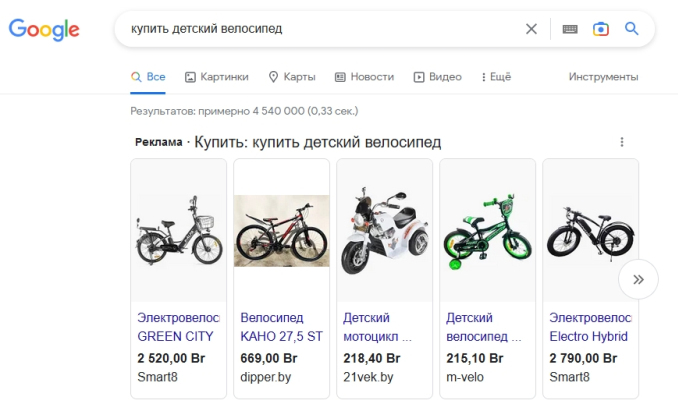
Task: Open ad options three-dot menu
Action: pos(622,142)
